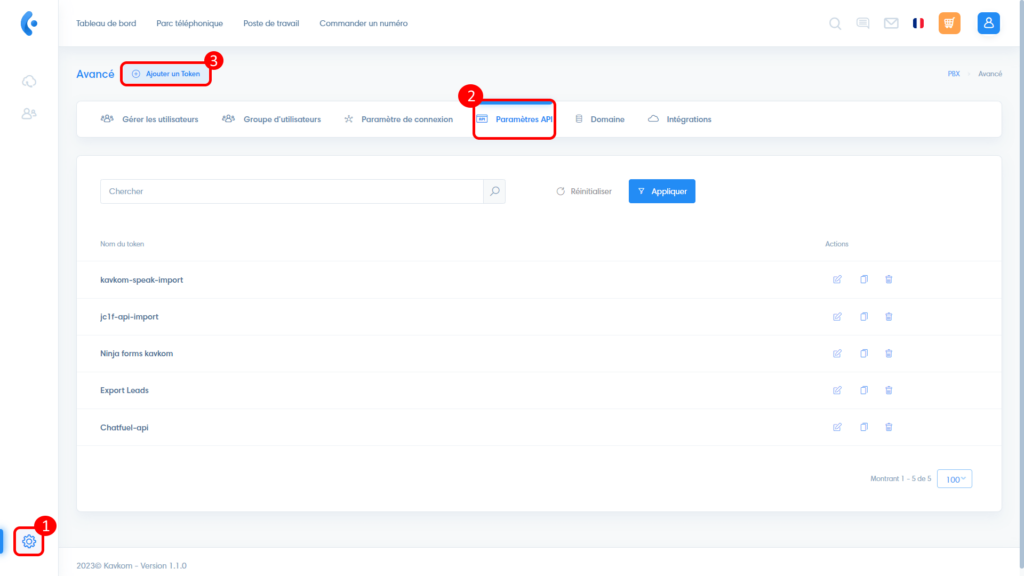This screenshot has height=576, width=1024.
Task: Open the users icon in left sidebar
Action: (29, 113)
